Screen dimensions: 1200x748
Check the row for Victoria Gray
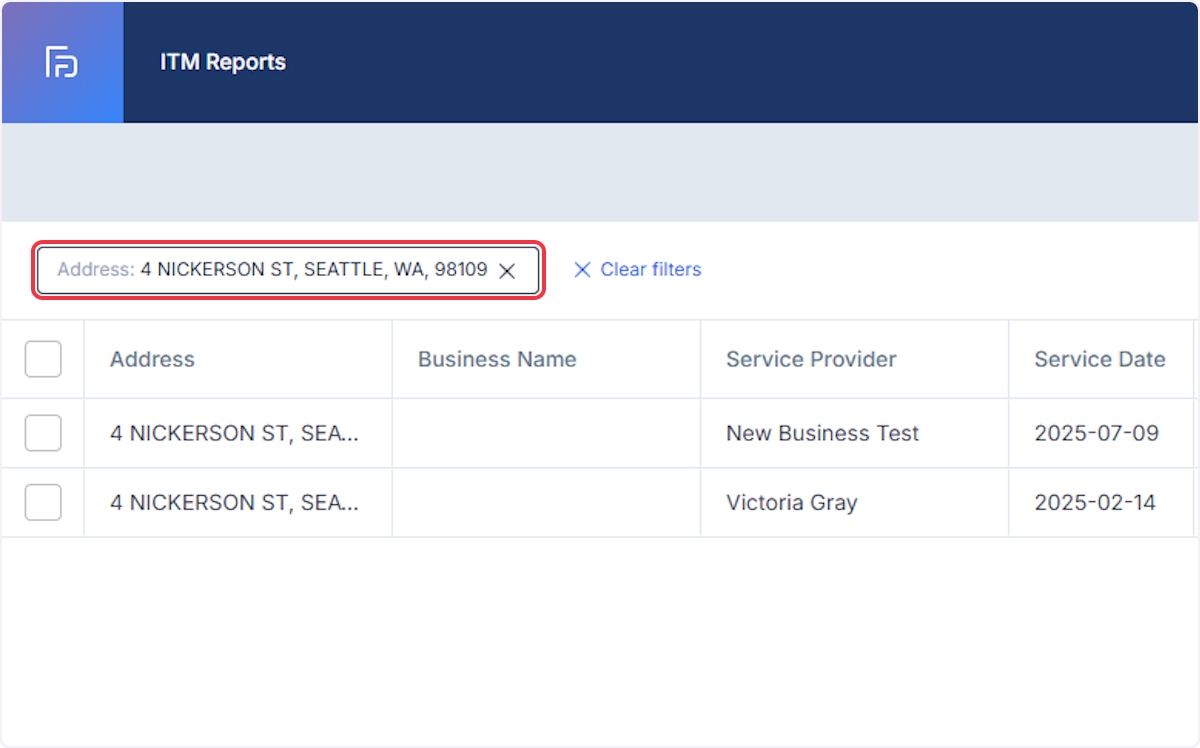pos(43,502)
